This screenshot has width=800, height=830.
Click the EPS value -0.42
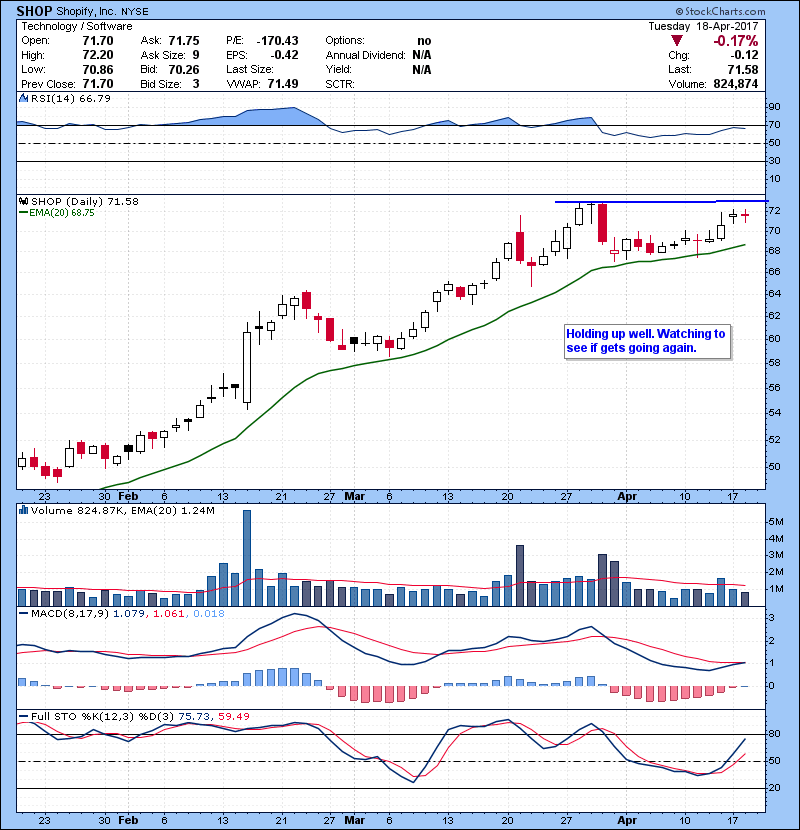click(x=284, y=55)
